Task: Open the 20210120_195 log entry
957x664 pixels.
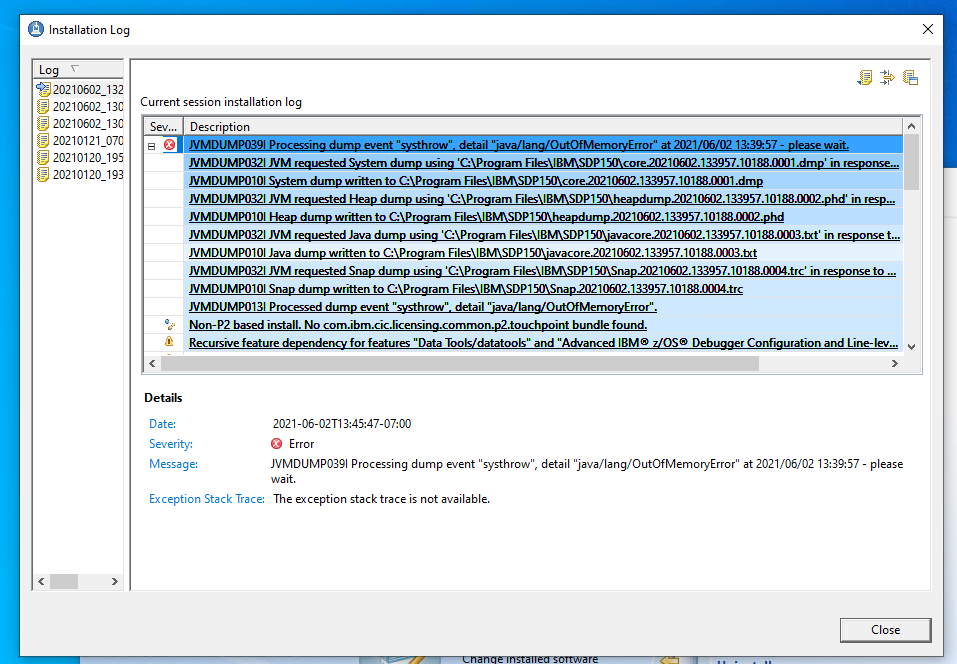Action: (x=80, y=157)
